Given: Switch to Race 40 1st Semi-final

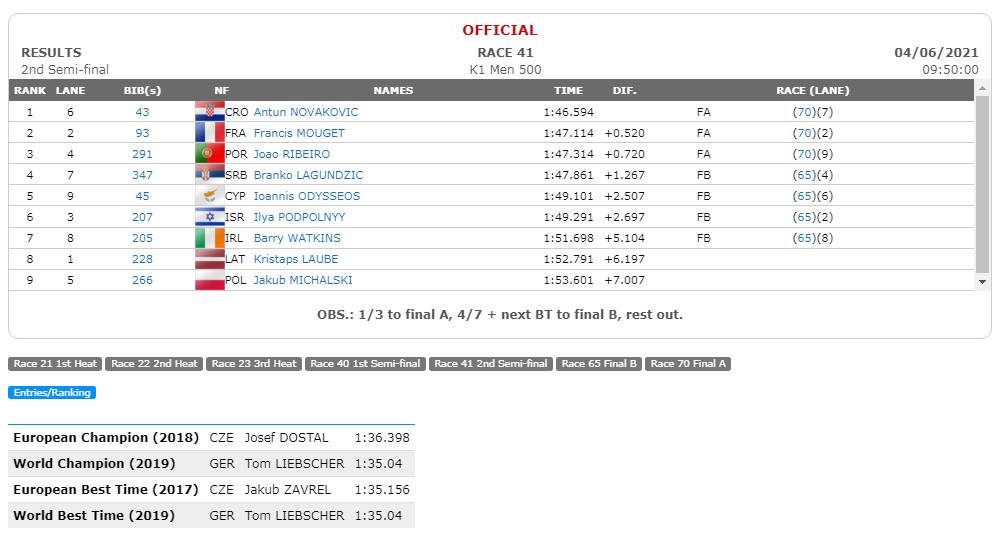Looking at the screenshot, I should pyautogui.click(x=365, y=364).
